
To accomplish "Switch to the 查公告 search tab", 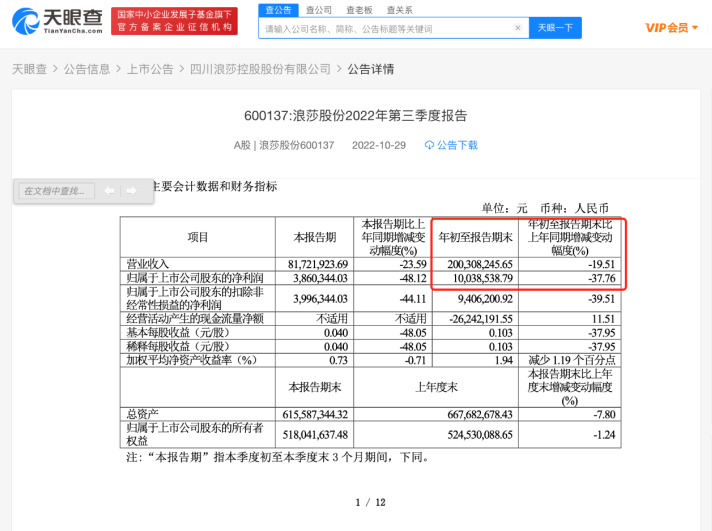I will [x=278, y=10].
